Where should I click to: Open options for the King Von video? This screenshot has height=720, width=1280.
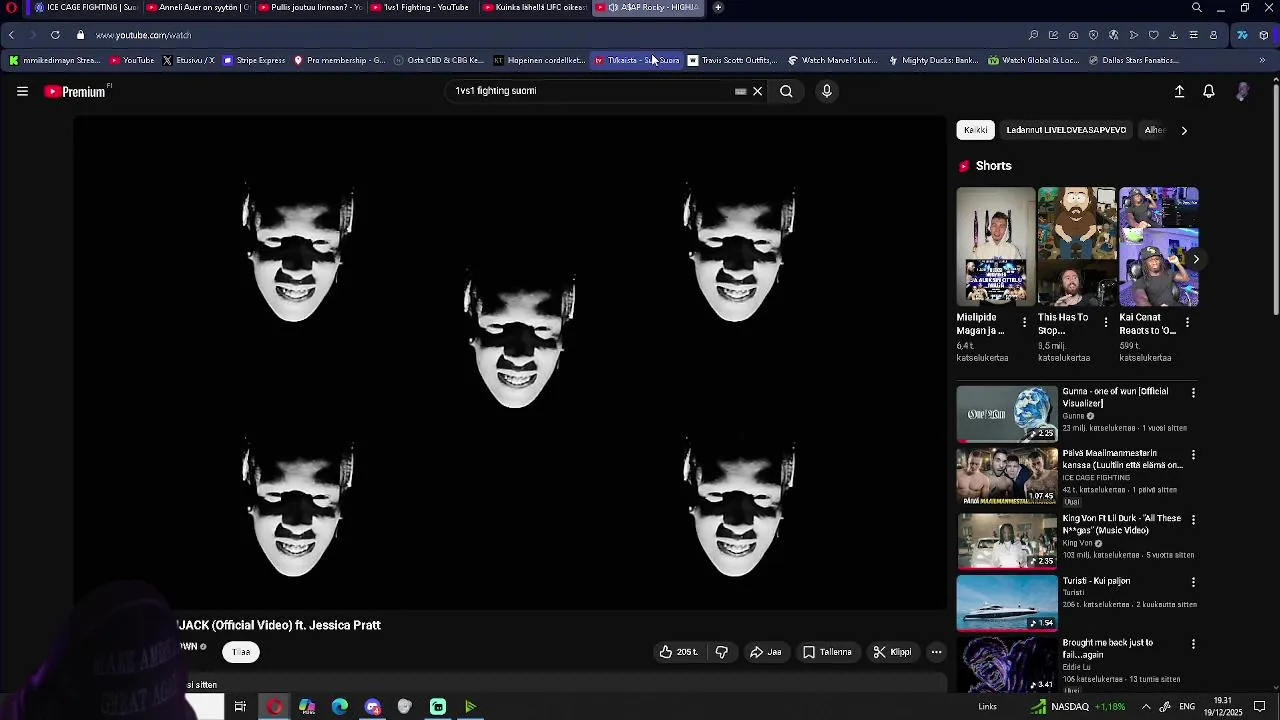point(1193,520)
